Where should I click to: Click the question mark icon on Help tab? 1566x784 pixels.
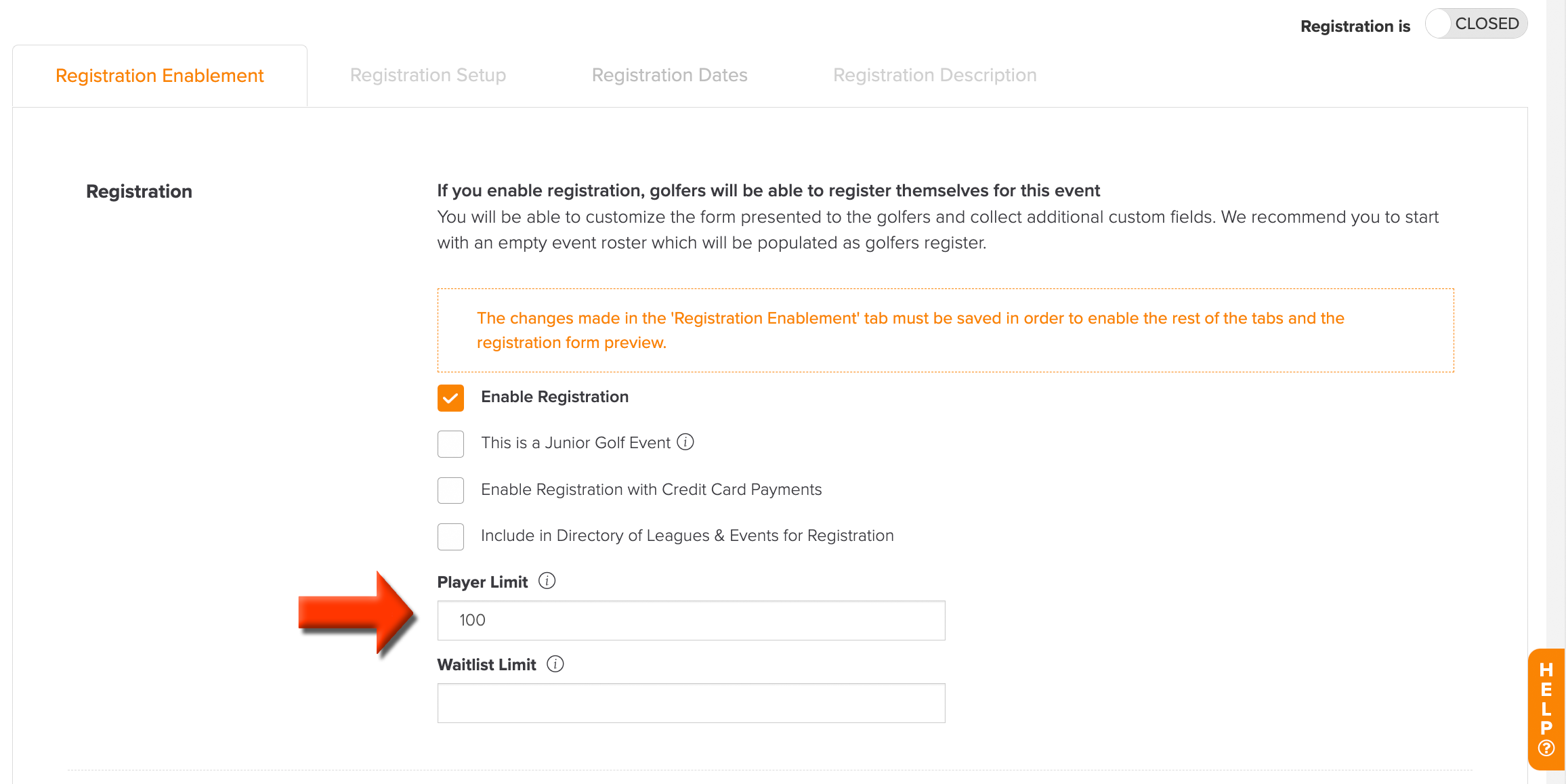click(1546, 748)
